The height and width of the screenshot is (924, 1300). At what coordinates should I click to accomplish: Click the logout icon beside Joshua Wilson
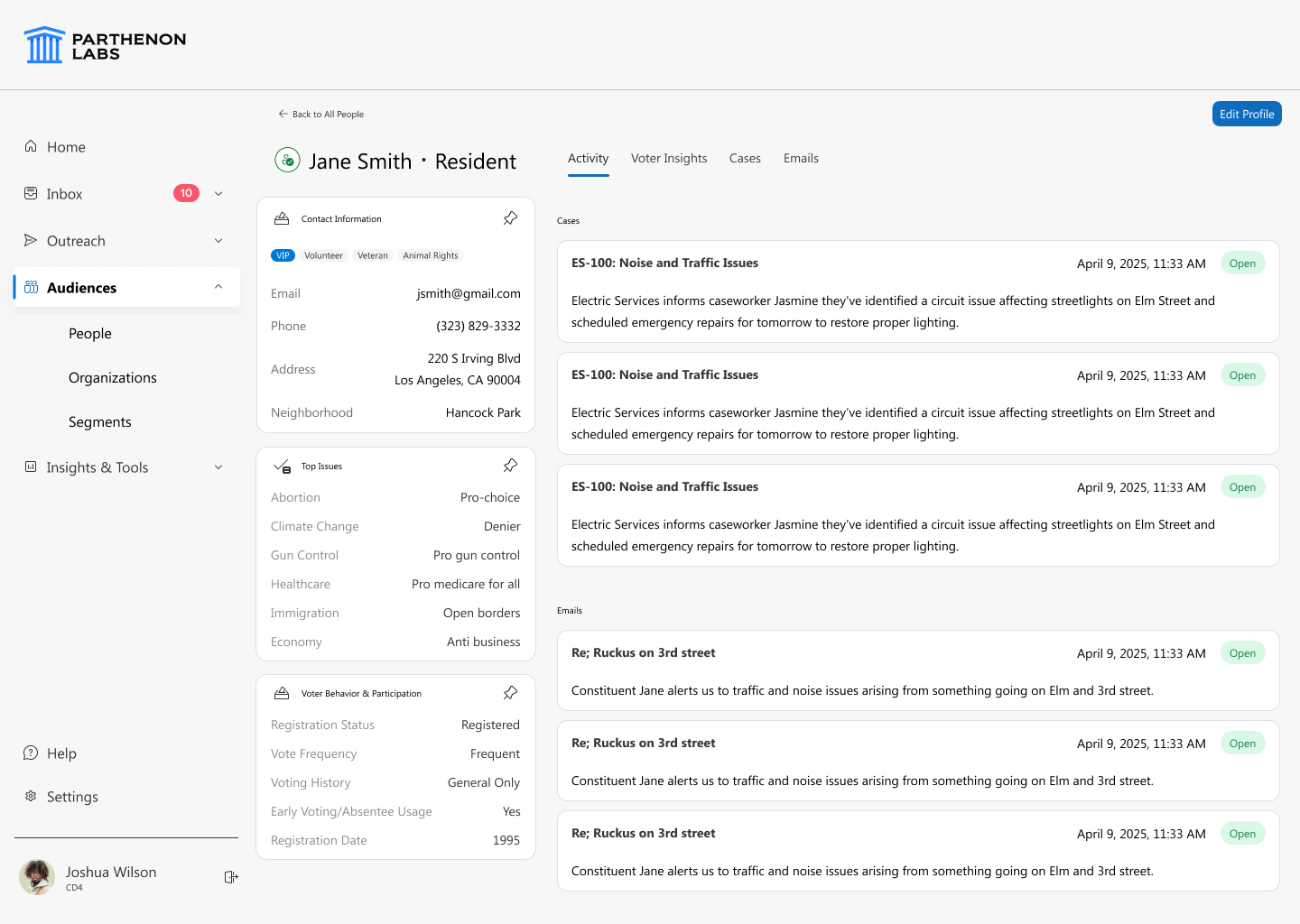click(x=231, y=877)
